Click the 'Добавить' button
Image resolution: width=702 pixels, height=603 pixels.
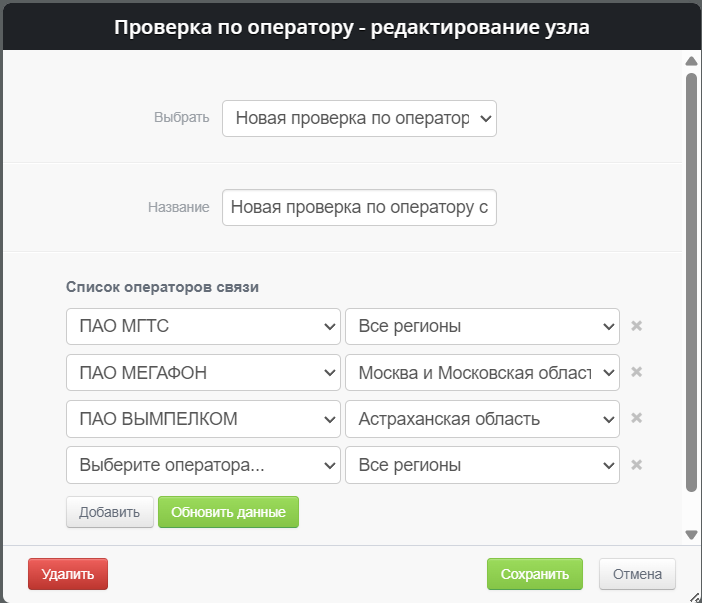[x=109, y=512]
